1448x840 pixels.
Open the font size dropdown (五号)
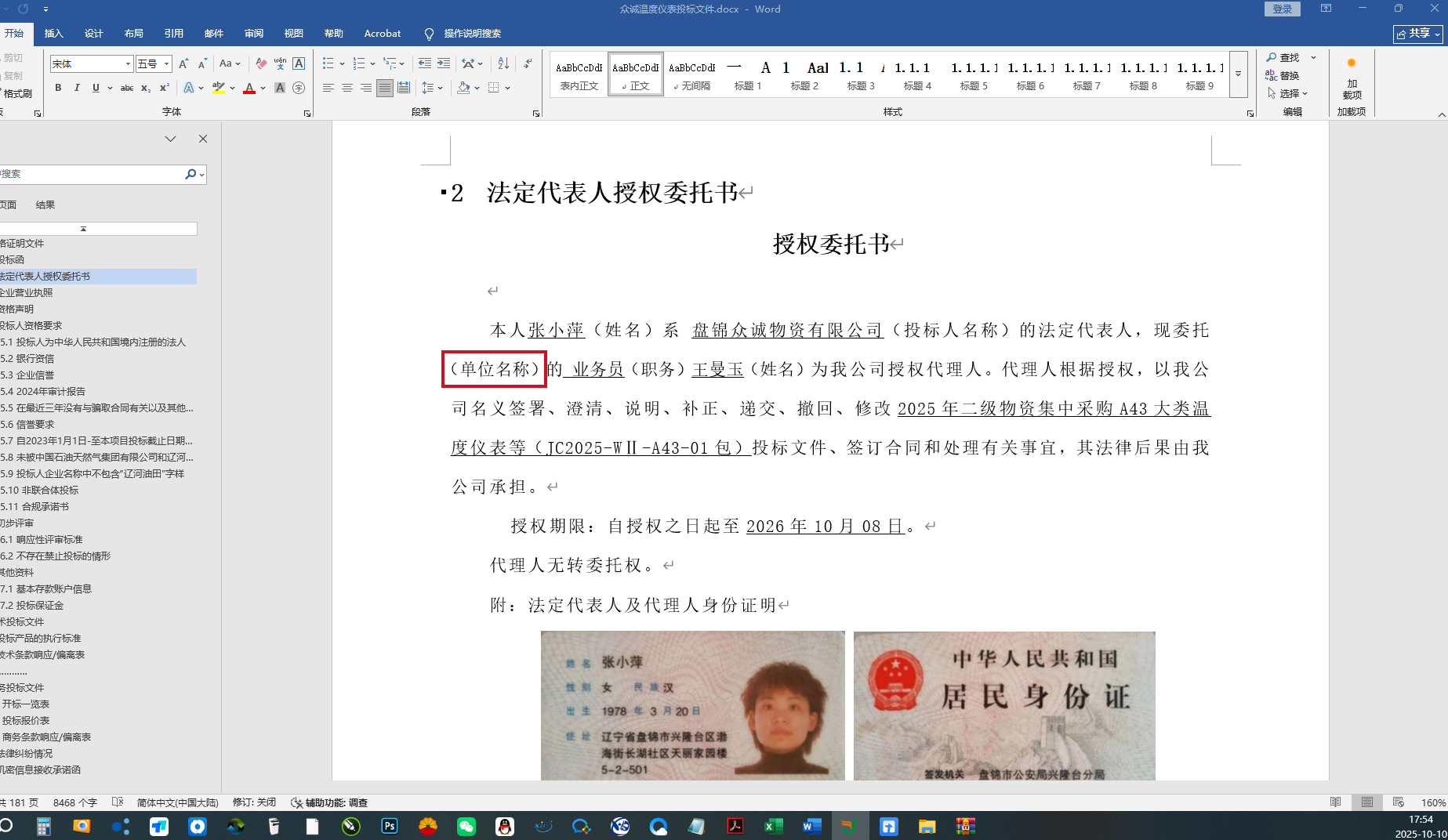pyautogui.click(x=167, y=63)
